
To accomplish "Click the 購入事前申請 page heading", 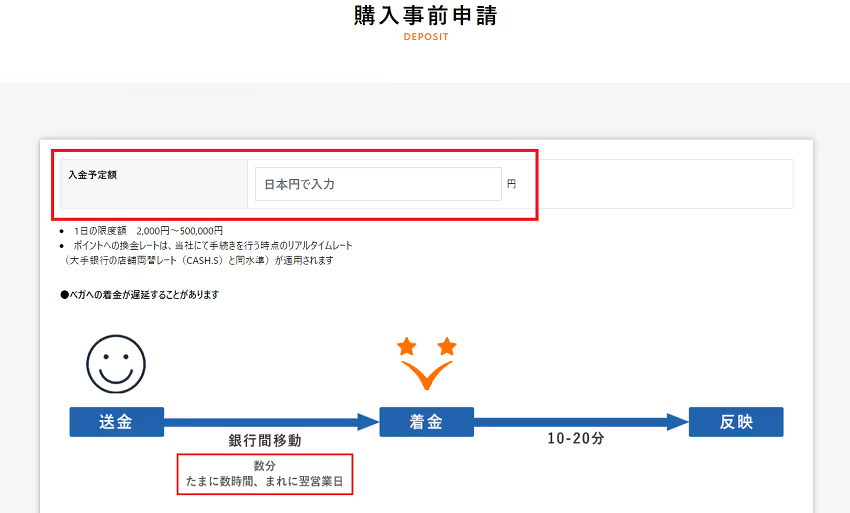I will coord(425,17).
